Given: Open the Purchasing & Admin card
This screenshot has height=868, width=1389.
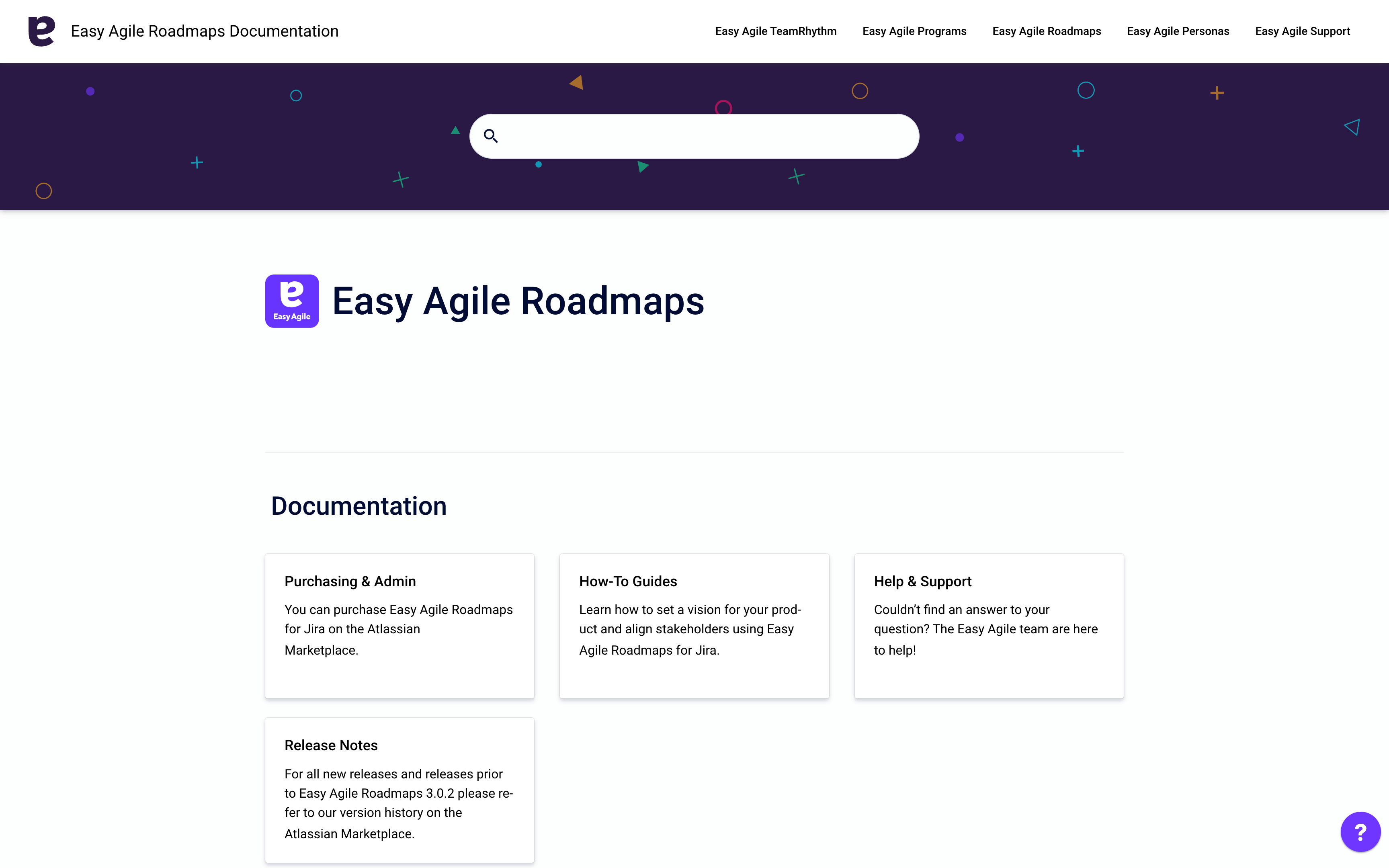Looking at the screenshot, I should pyautogui.click(x=399, y=626).
